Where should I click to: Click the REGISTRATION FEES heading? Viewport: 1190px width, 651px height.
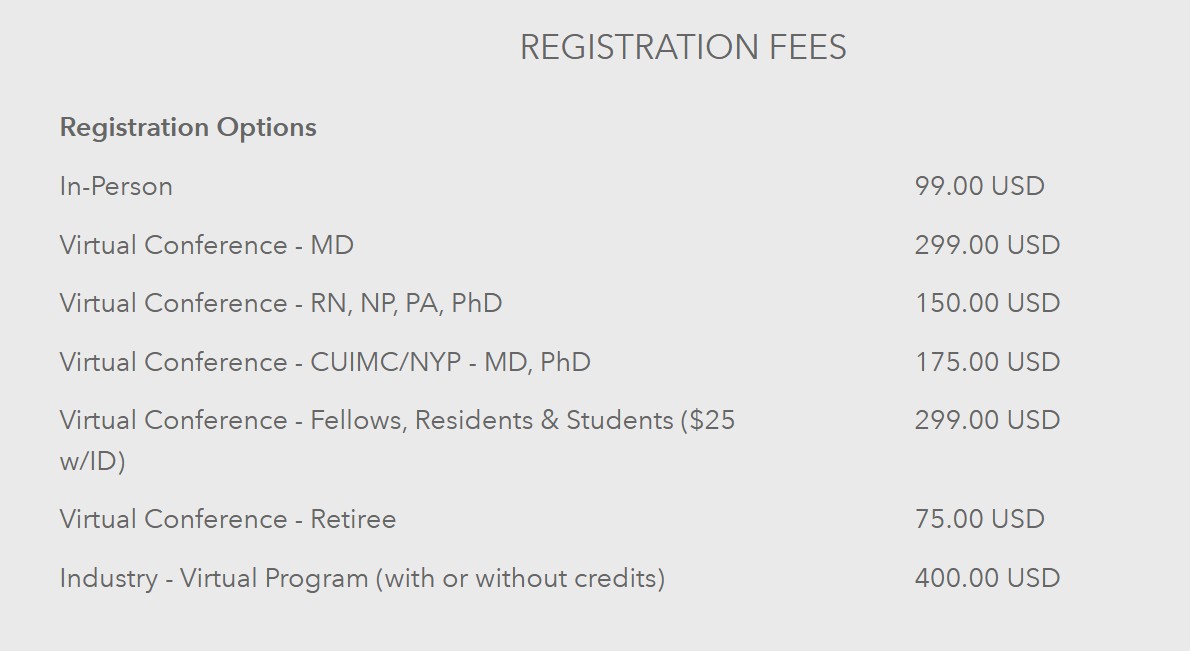pyautogui.click(x=683, y=48)
